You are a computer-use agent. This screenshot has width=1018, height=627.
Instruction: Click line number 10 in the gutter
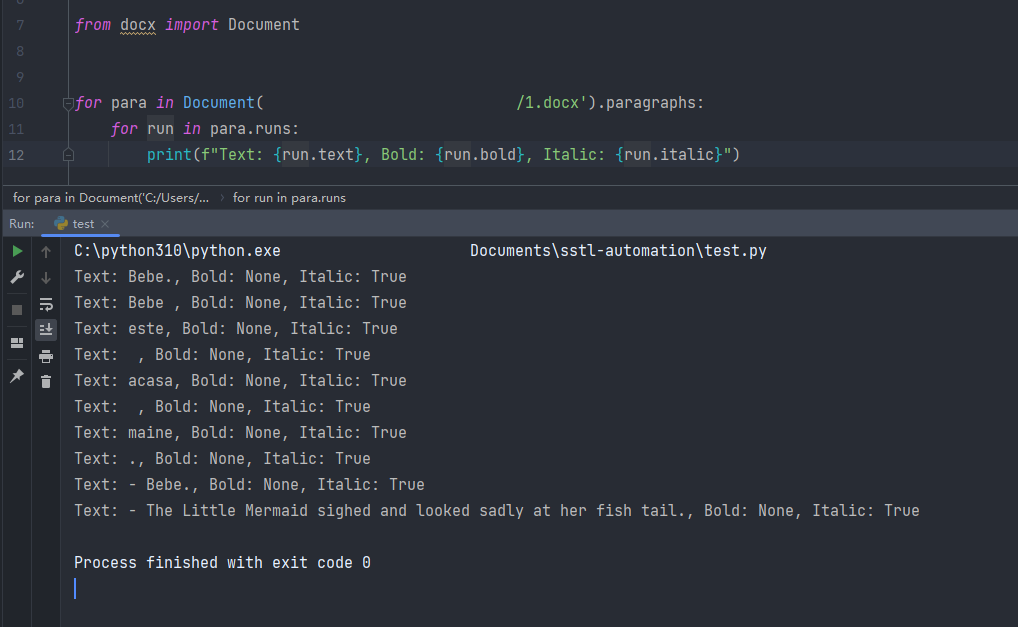click(16, 103)
